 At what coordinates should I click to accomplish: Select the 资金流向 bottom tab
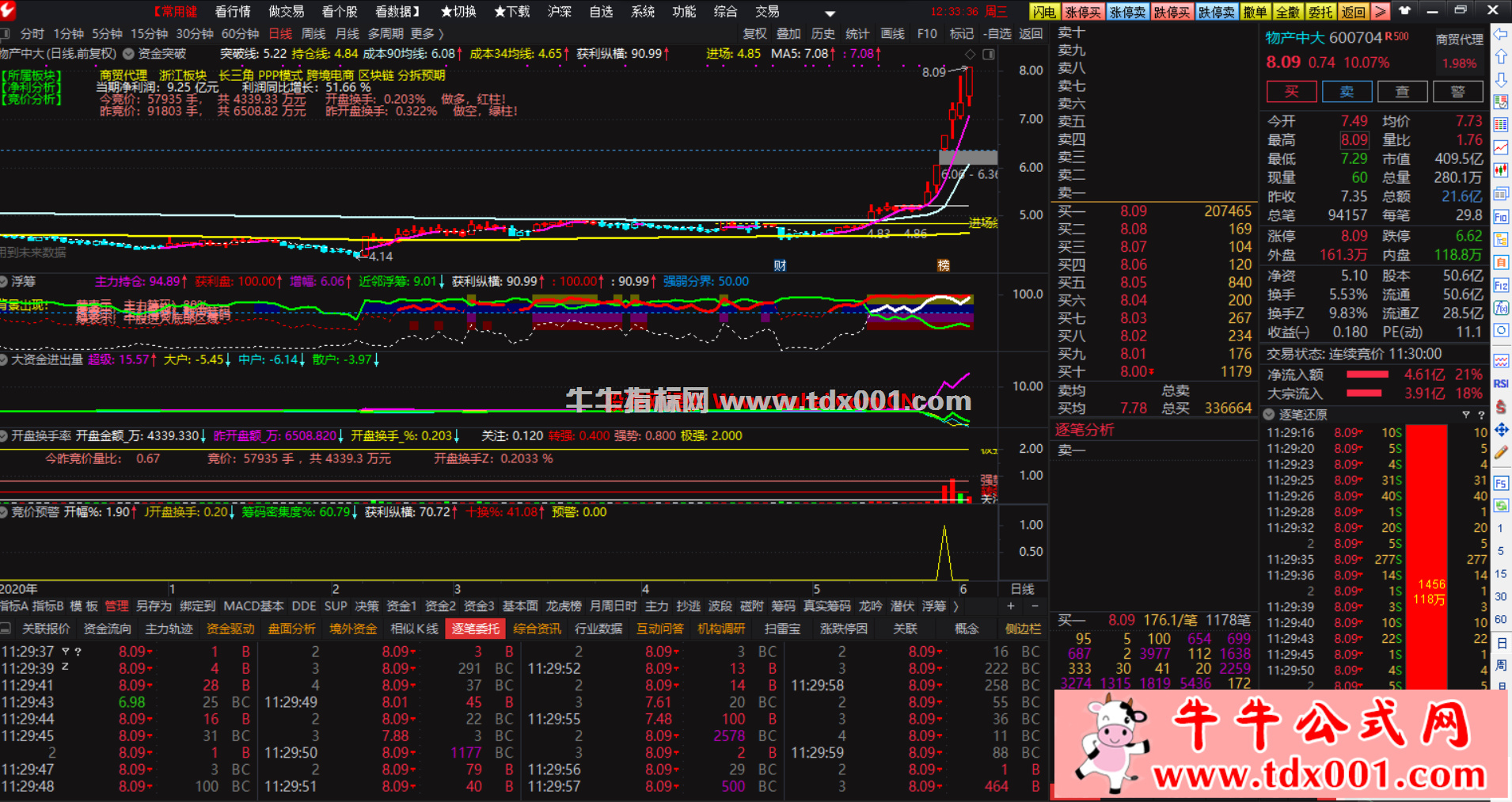click(x=108, y=629)
